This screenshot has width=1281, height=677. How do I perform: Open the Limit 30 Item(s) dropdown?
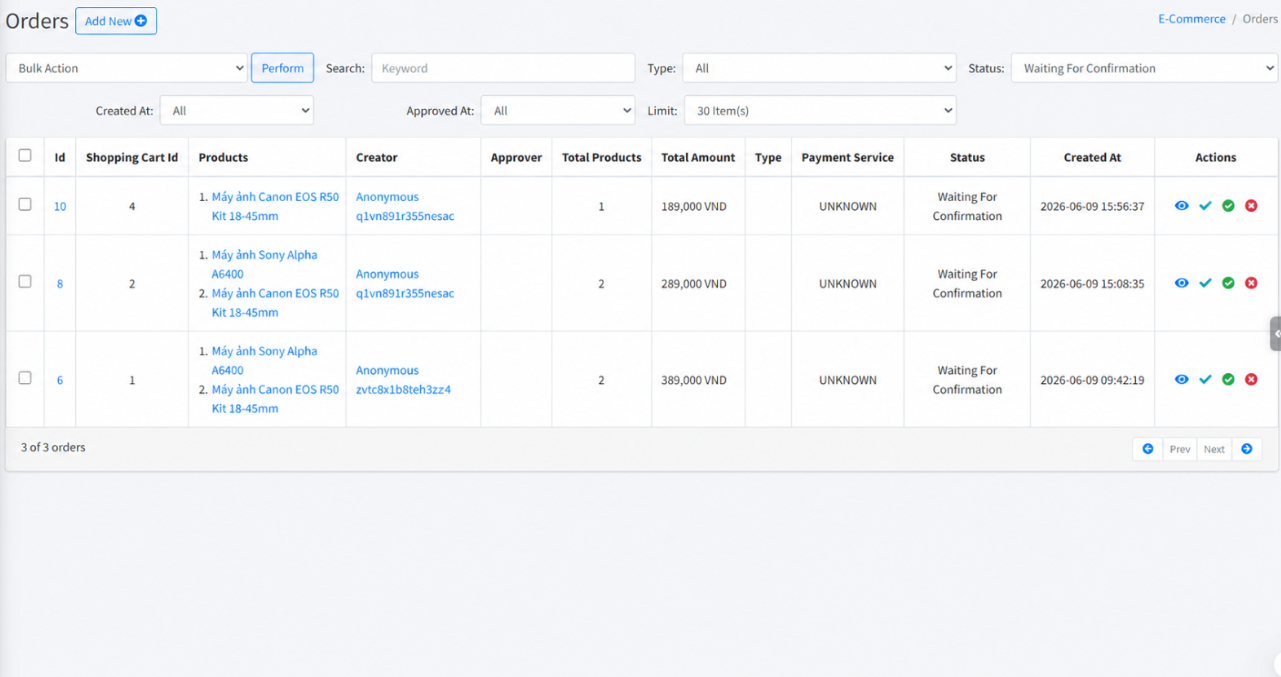[820, 110]
